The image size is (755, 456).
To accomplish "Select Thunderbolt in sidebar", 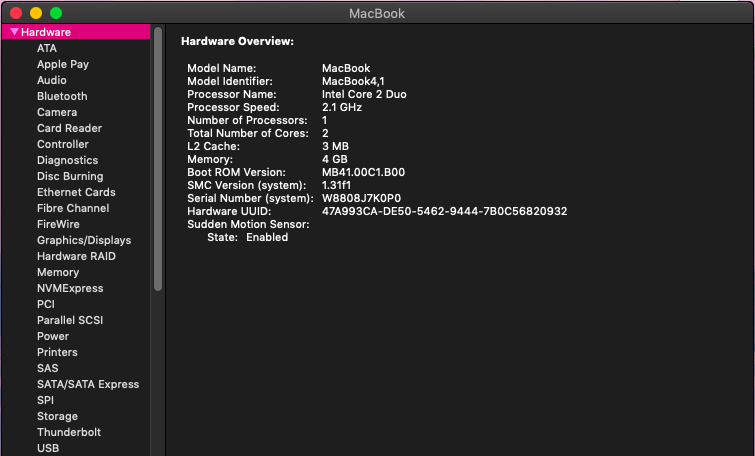I will [69, 432].
